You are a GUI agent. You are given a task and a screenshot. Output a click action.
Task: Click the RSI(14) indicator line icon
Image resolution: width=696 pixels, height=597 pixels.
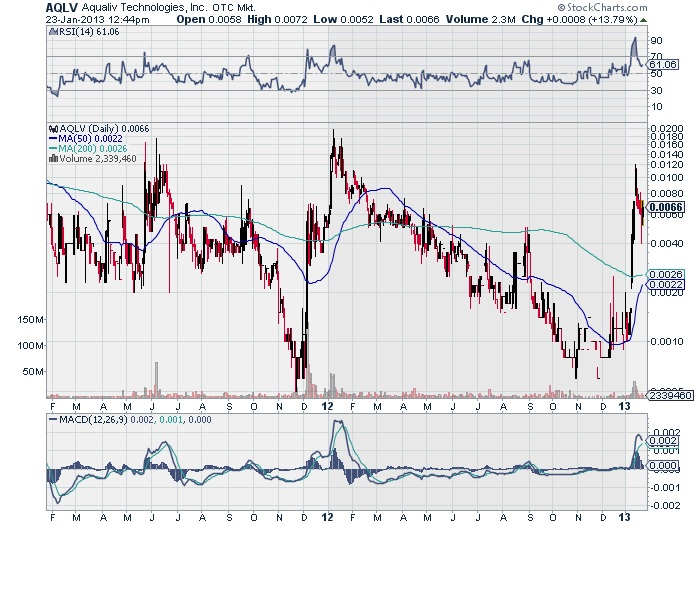[53, 32]
